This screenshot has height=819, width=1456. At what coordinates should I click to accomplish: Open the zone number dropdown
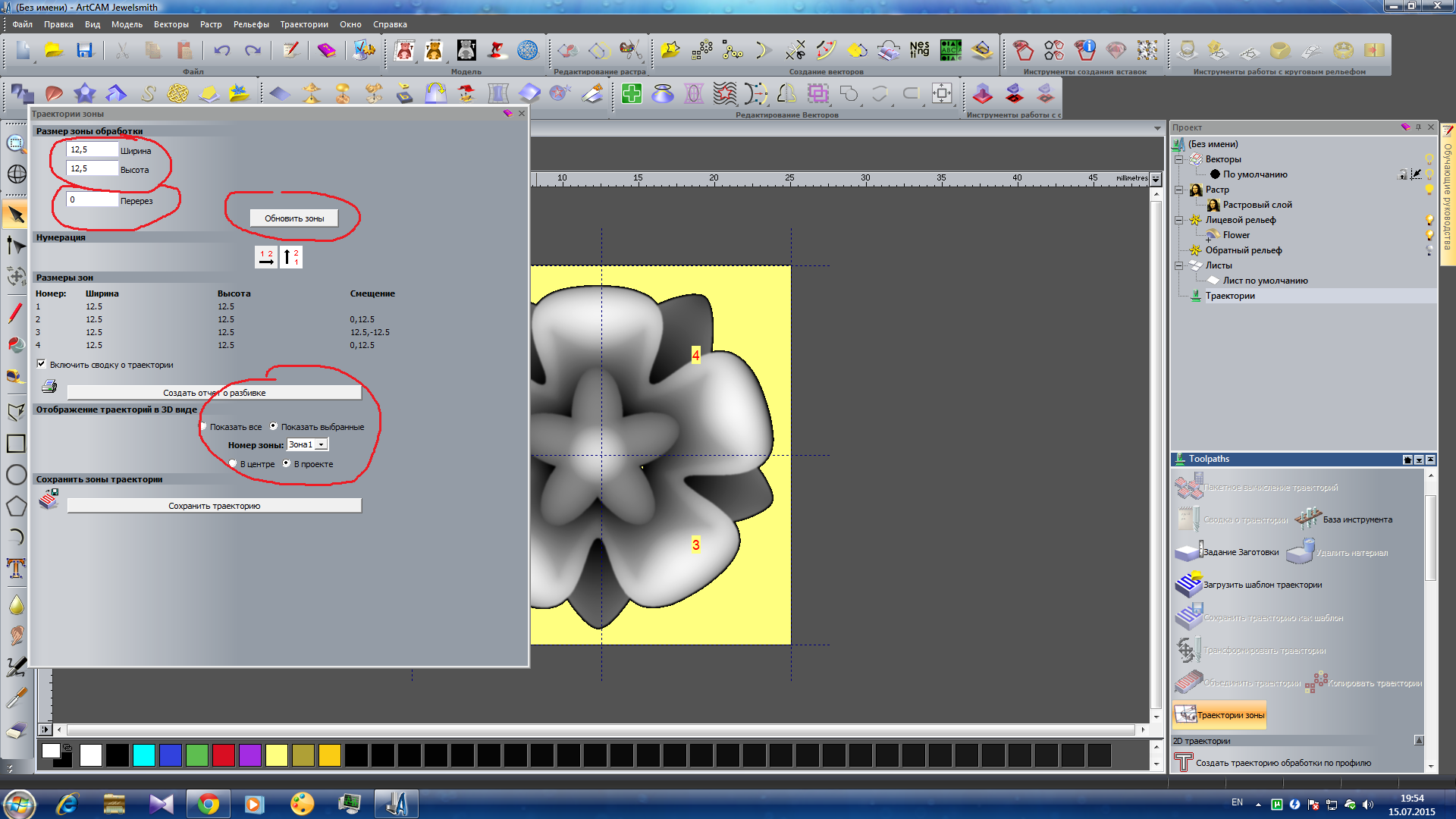[322, 444]
